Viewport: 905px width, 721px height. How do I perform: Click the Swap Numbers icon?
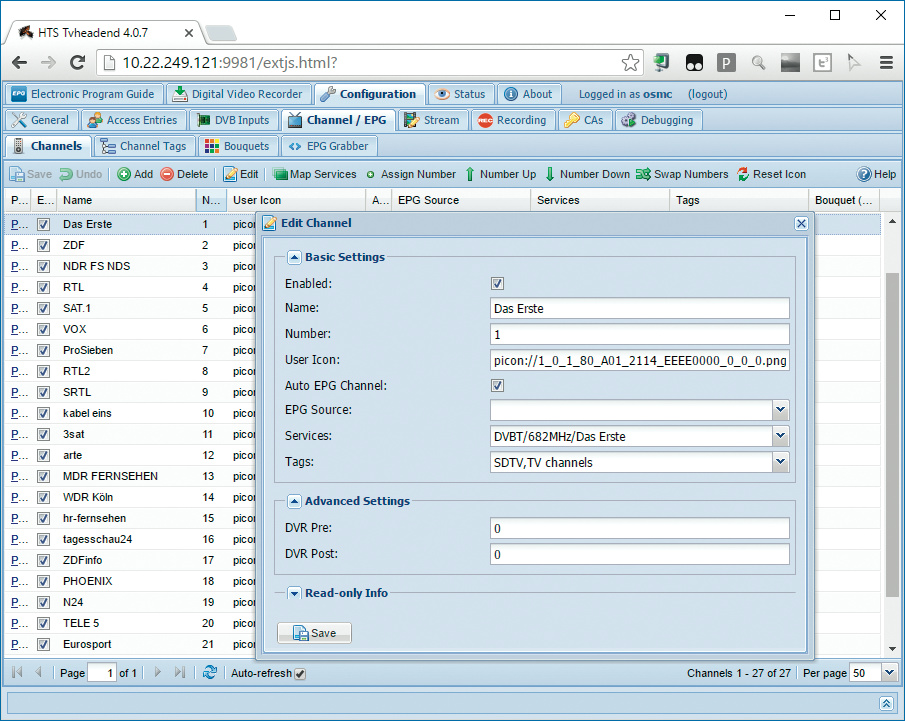[643, 174]
